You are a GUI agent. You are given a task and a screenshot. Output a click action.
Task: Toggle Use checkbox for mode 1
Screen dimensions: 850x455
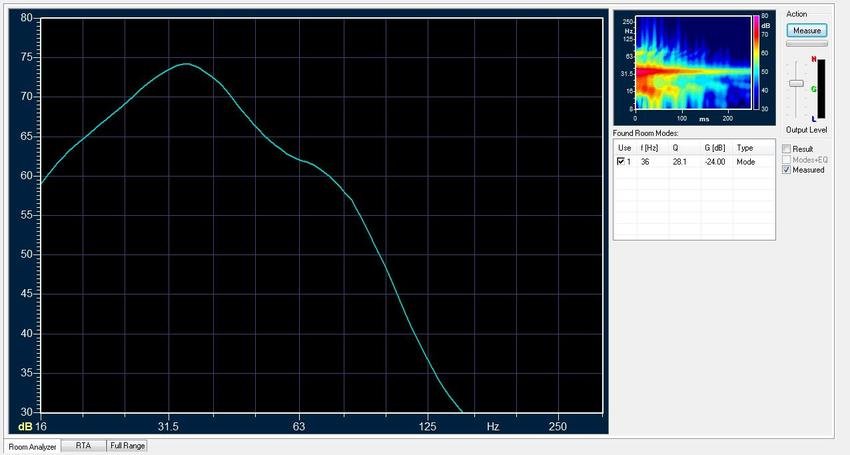tap(621, 162)
